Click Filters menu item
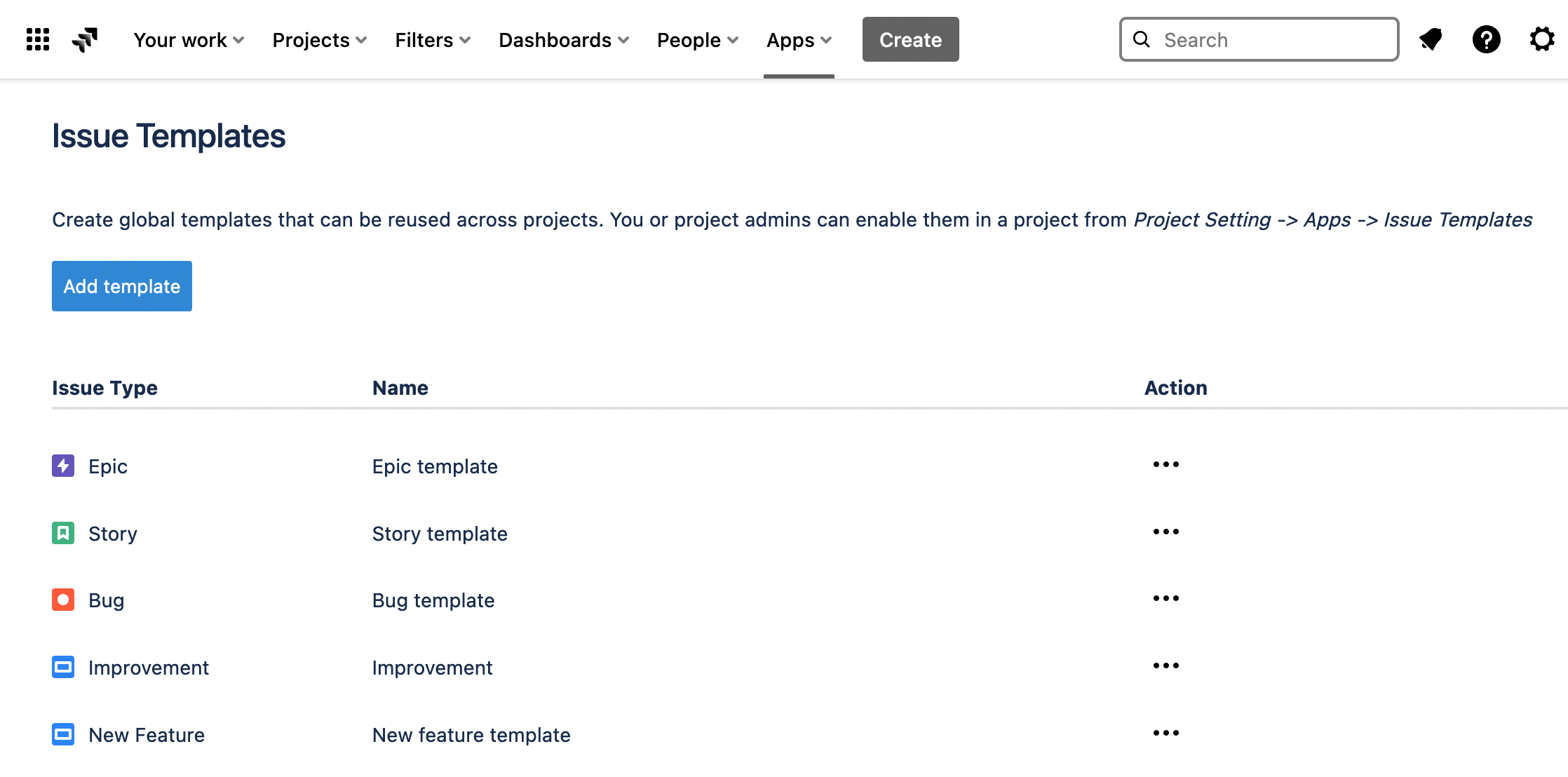1568x777 pixels. coord(436,40)
